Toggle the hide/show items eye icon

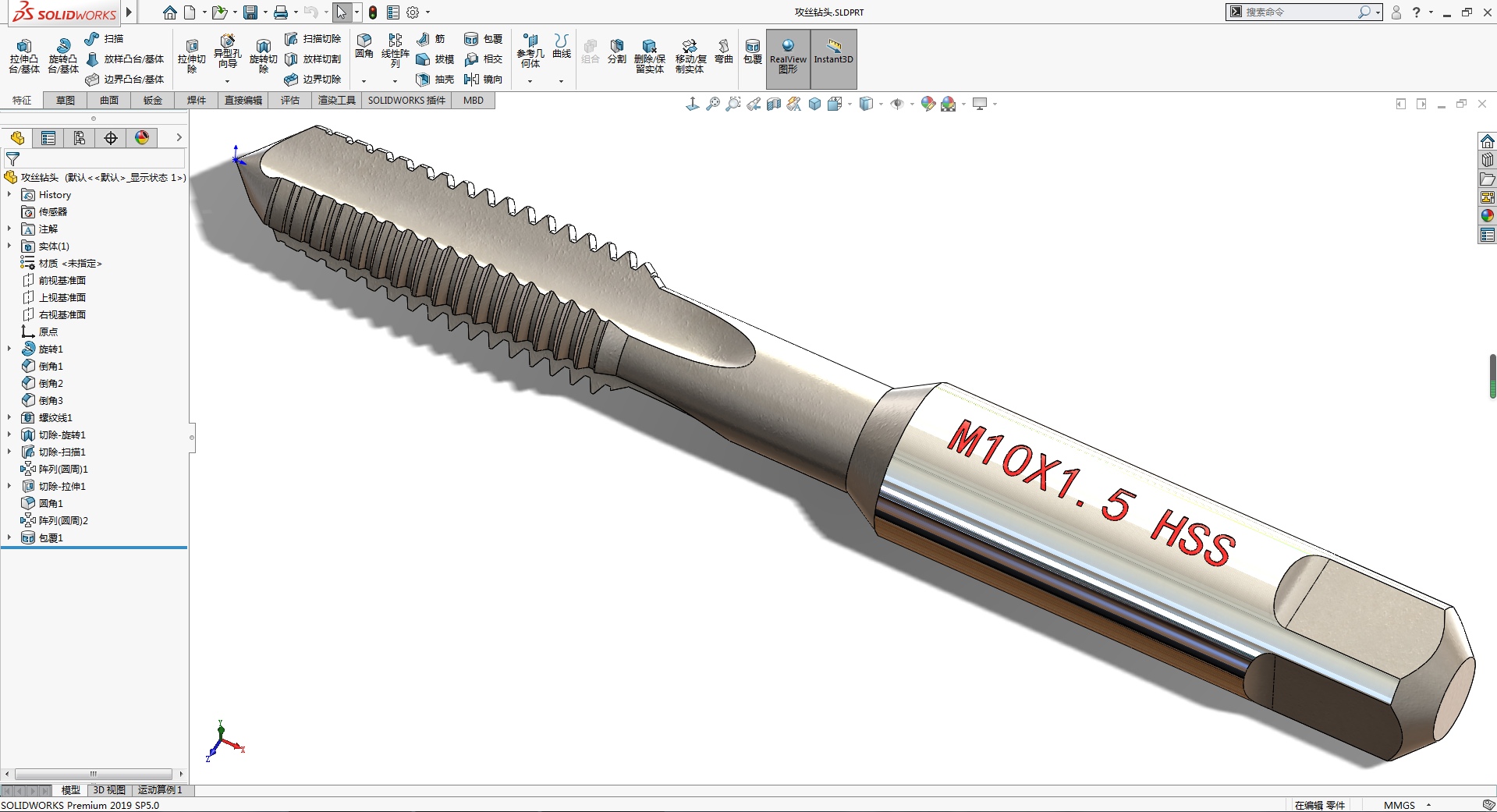(897, 104)
